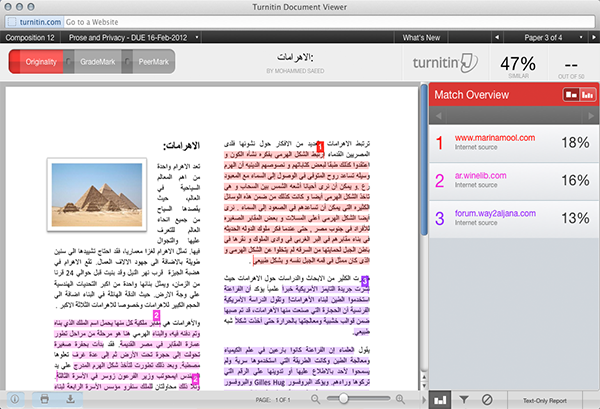Click the grade box out of 50
Viewport: 600px width, 409px height.
(571, 67)
